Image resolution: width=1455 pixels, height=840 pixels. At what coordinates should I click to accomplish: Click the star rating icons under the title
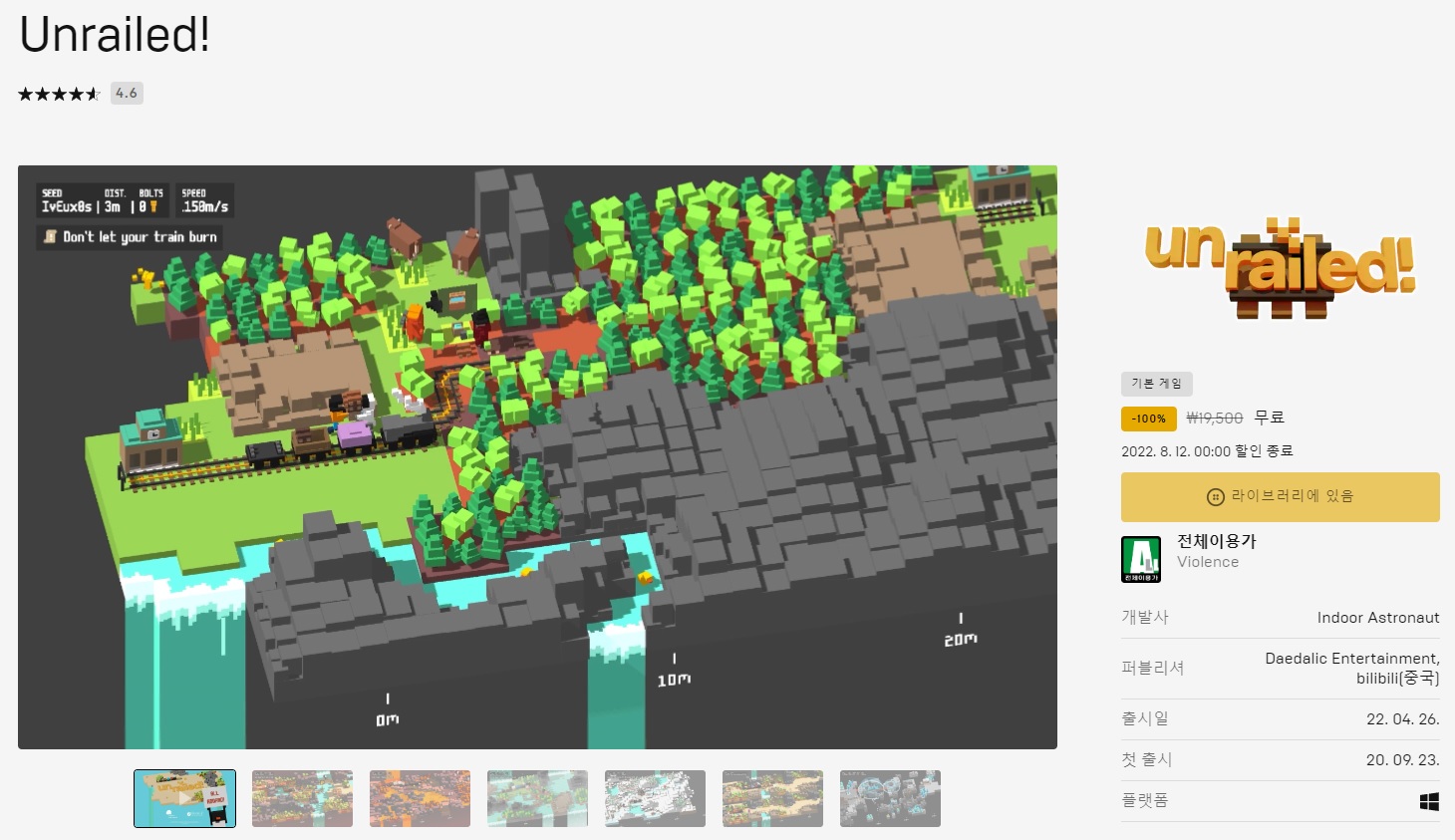[x=60, y=94]
